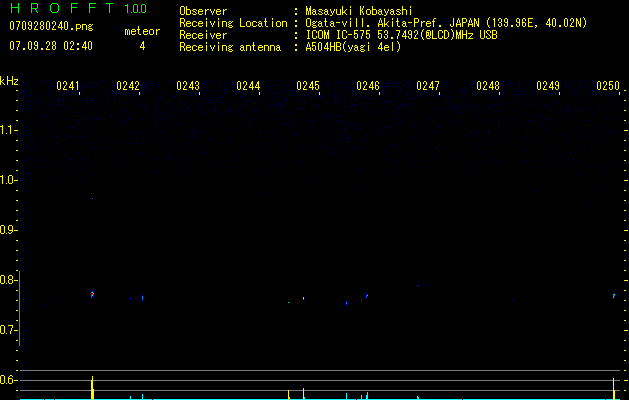
Task: Click the HROFFT title text
Action: coord(62,8)
